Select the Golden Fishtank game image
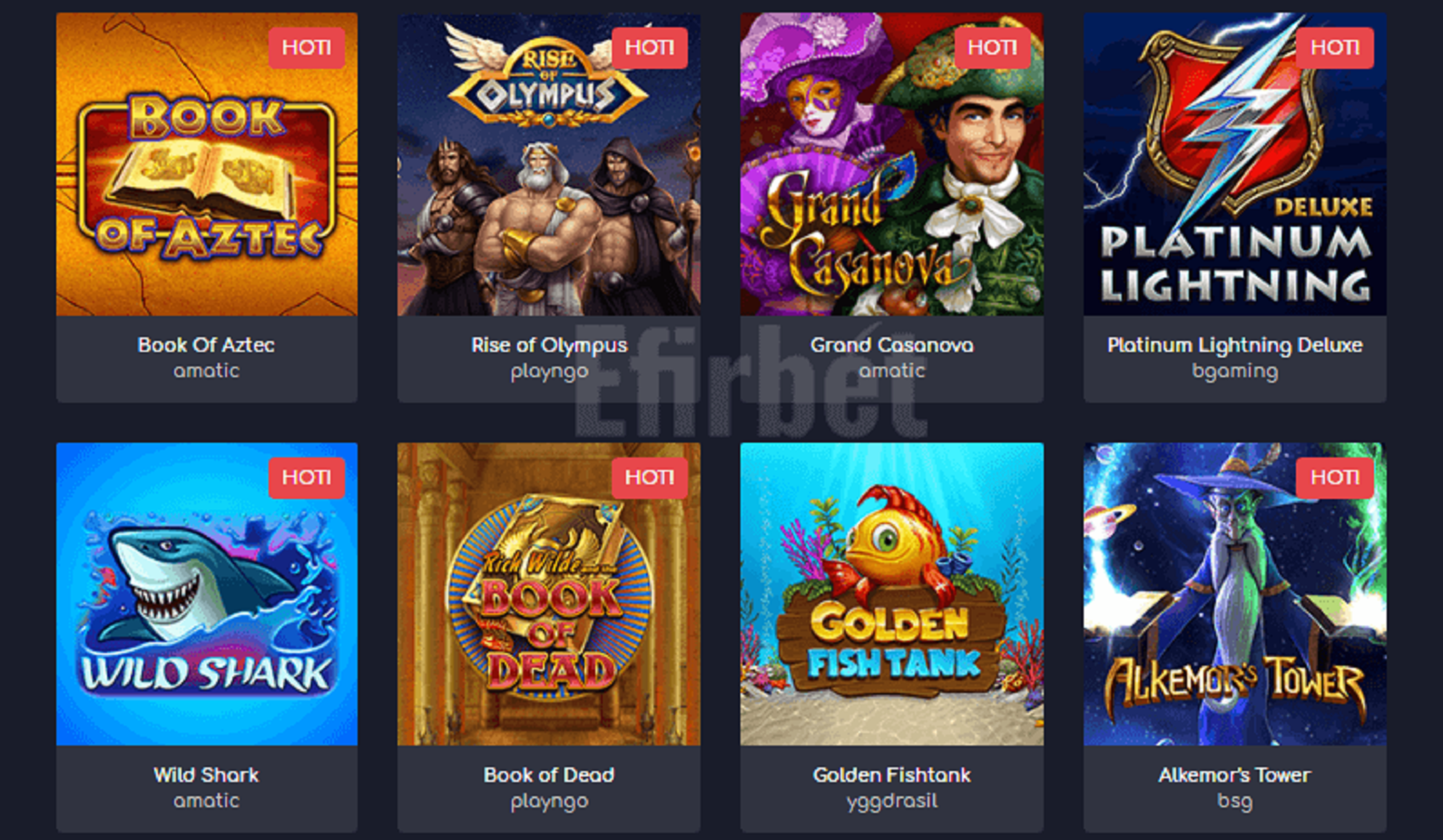 (892, 594)
